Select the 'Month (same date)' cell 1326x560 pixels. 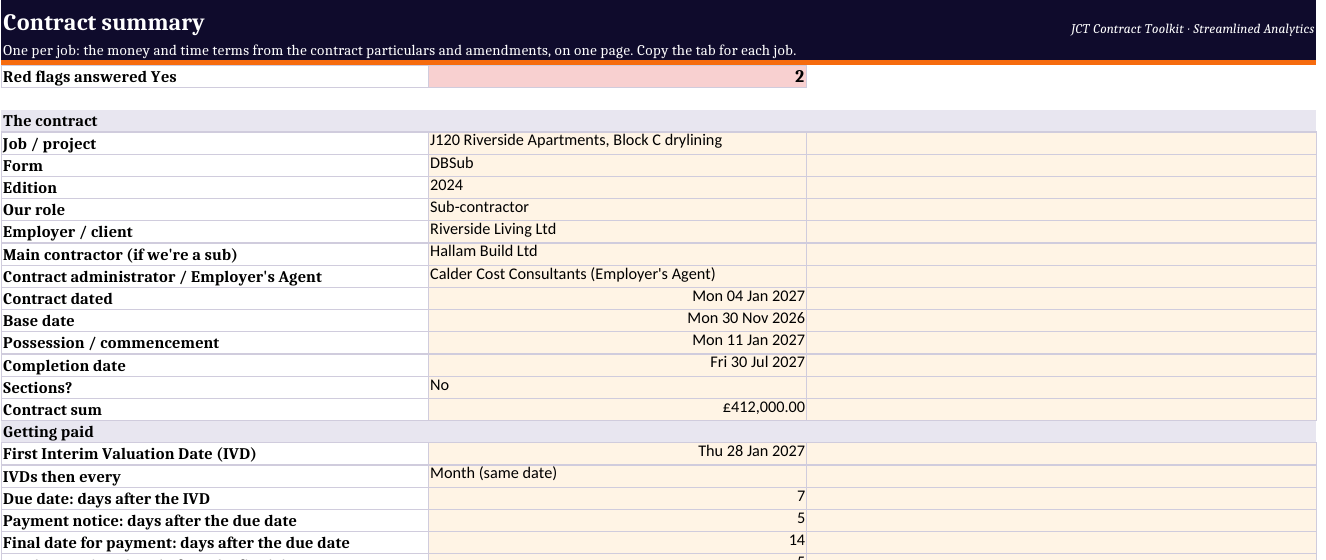pos(617,476)
